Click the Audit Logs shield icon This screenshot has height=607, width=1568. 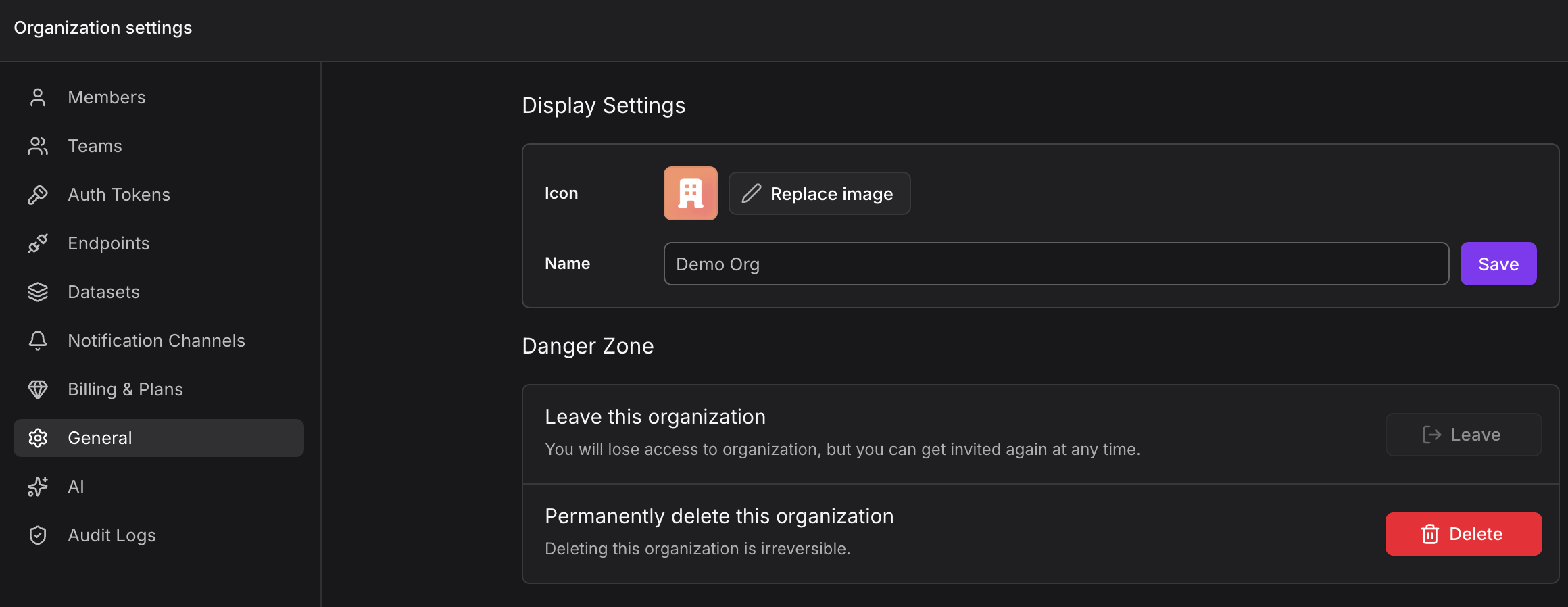[x=38, y=535]
